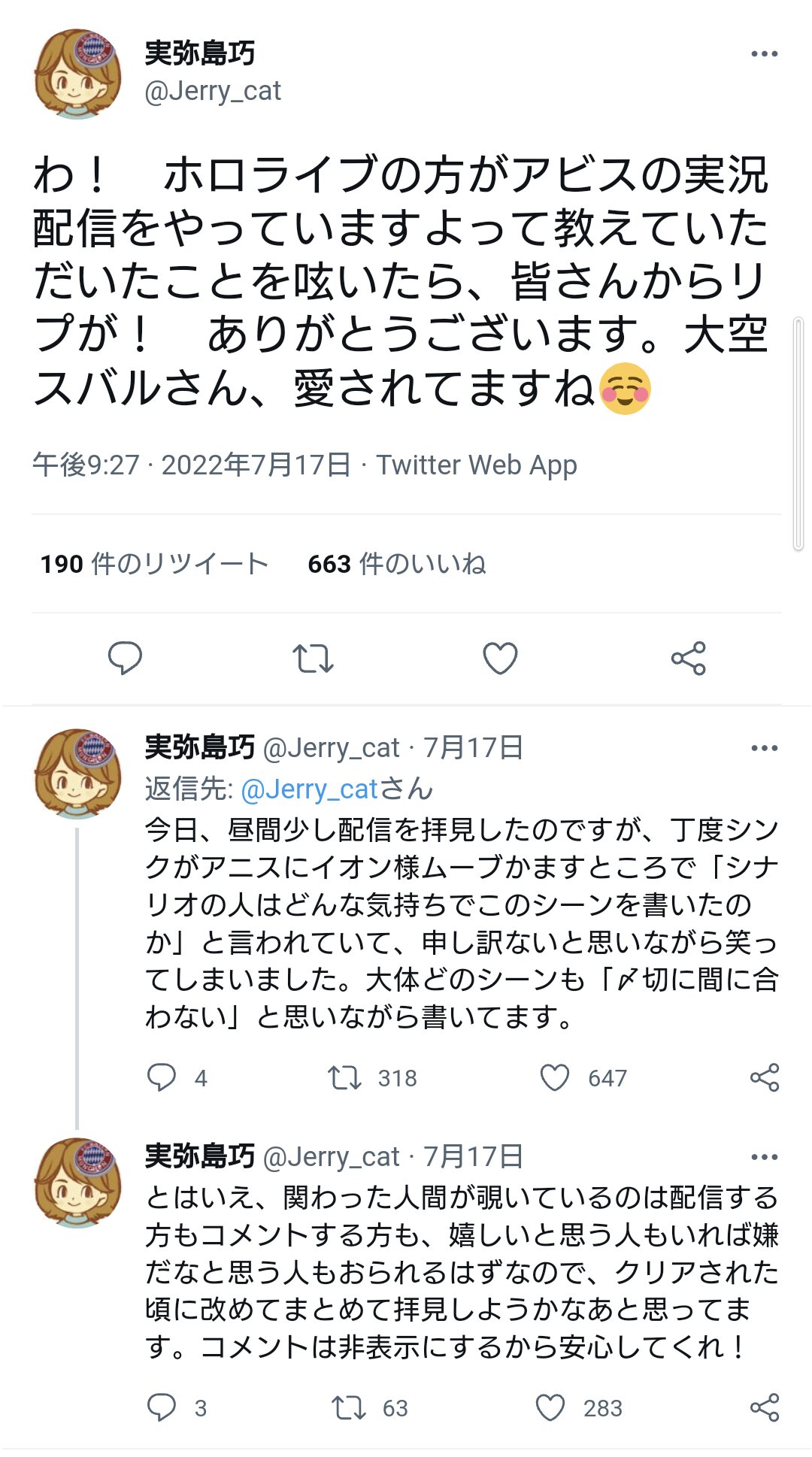
Task: Click reply icon with 3 replies
Action: click(162, 1407)
